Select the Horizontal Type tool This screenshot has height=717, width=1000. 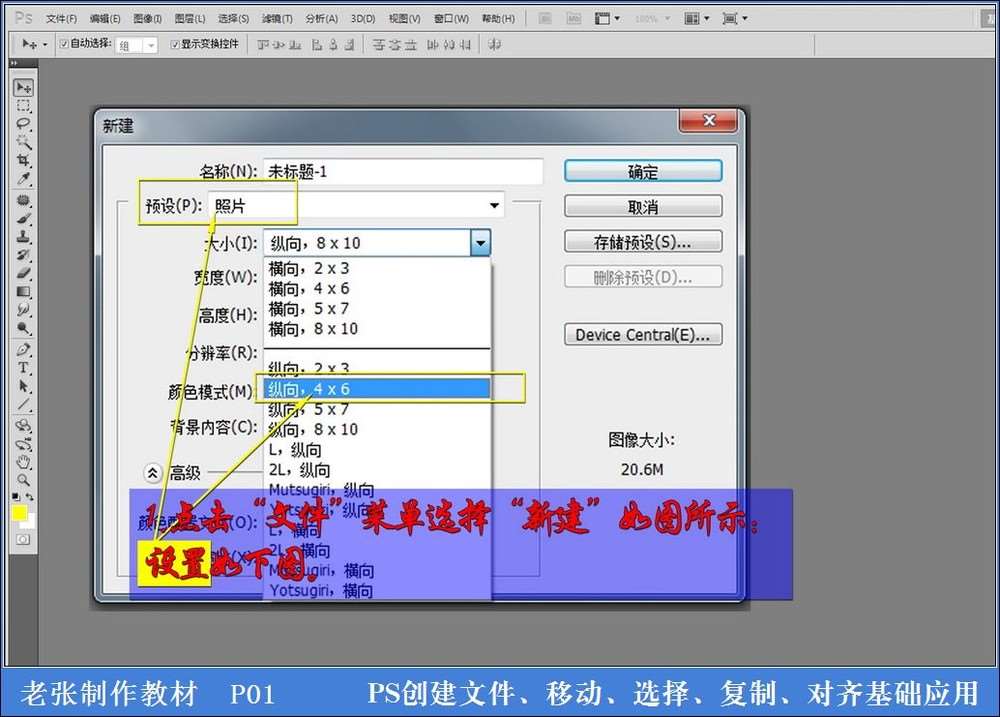[24, 368]
